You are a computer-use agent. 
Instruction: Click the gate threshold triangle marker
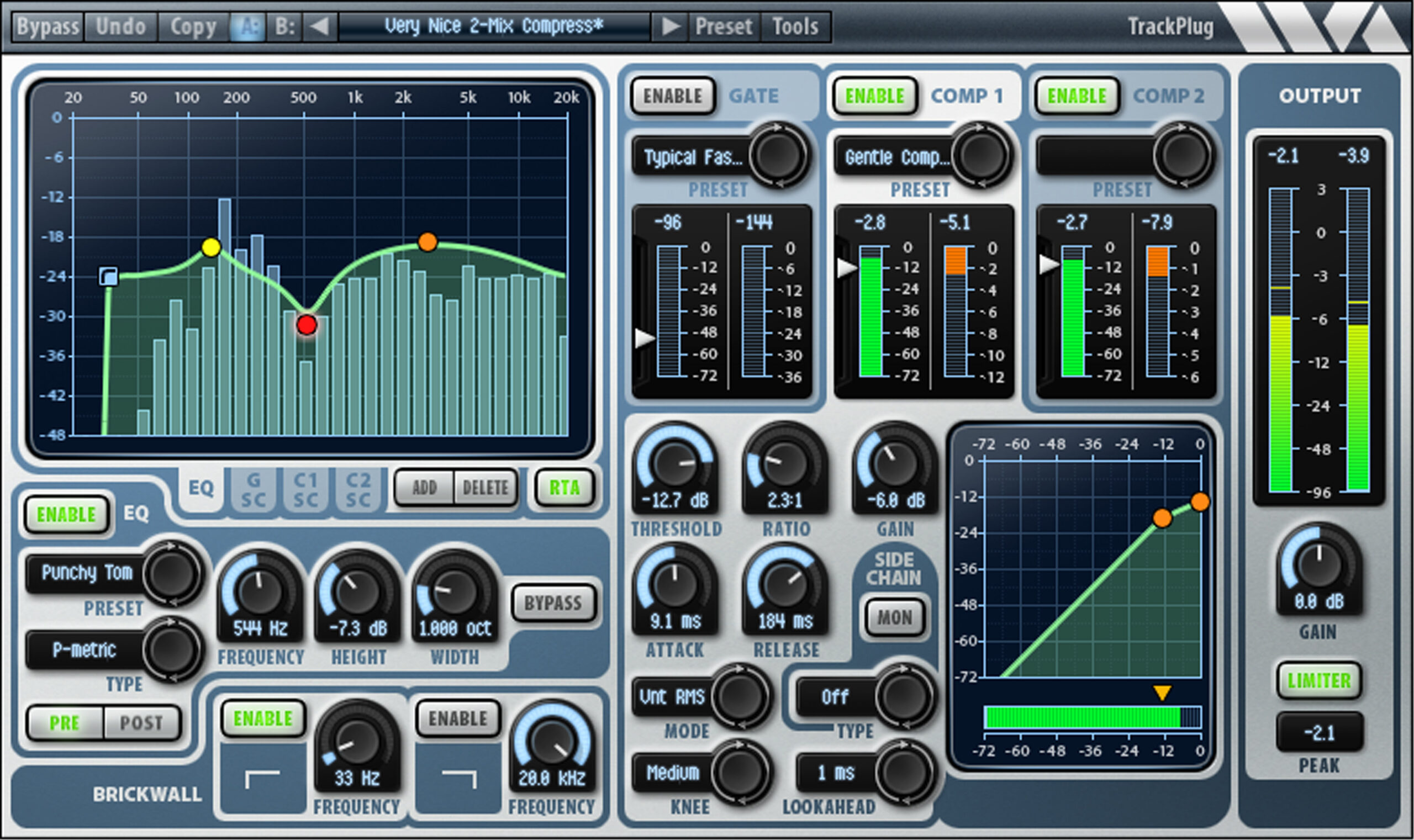pyautogui.click(x=644, y=339)
